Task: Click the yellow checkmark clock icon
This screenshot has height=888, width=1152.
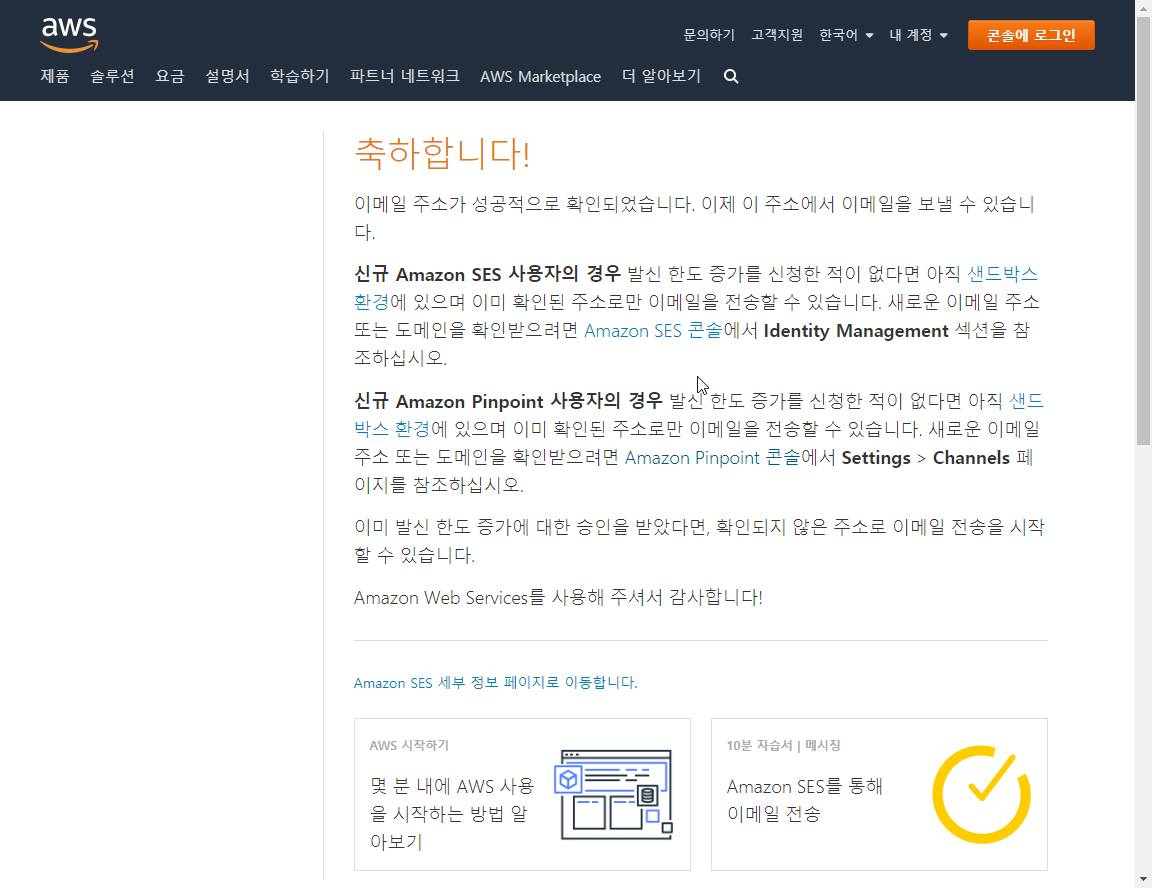Action: [982, 795]
